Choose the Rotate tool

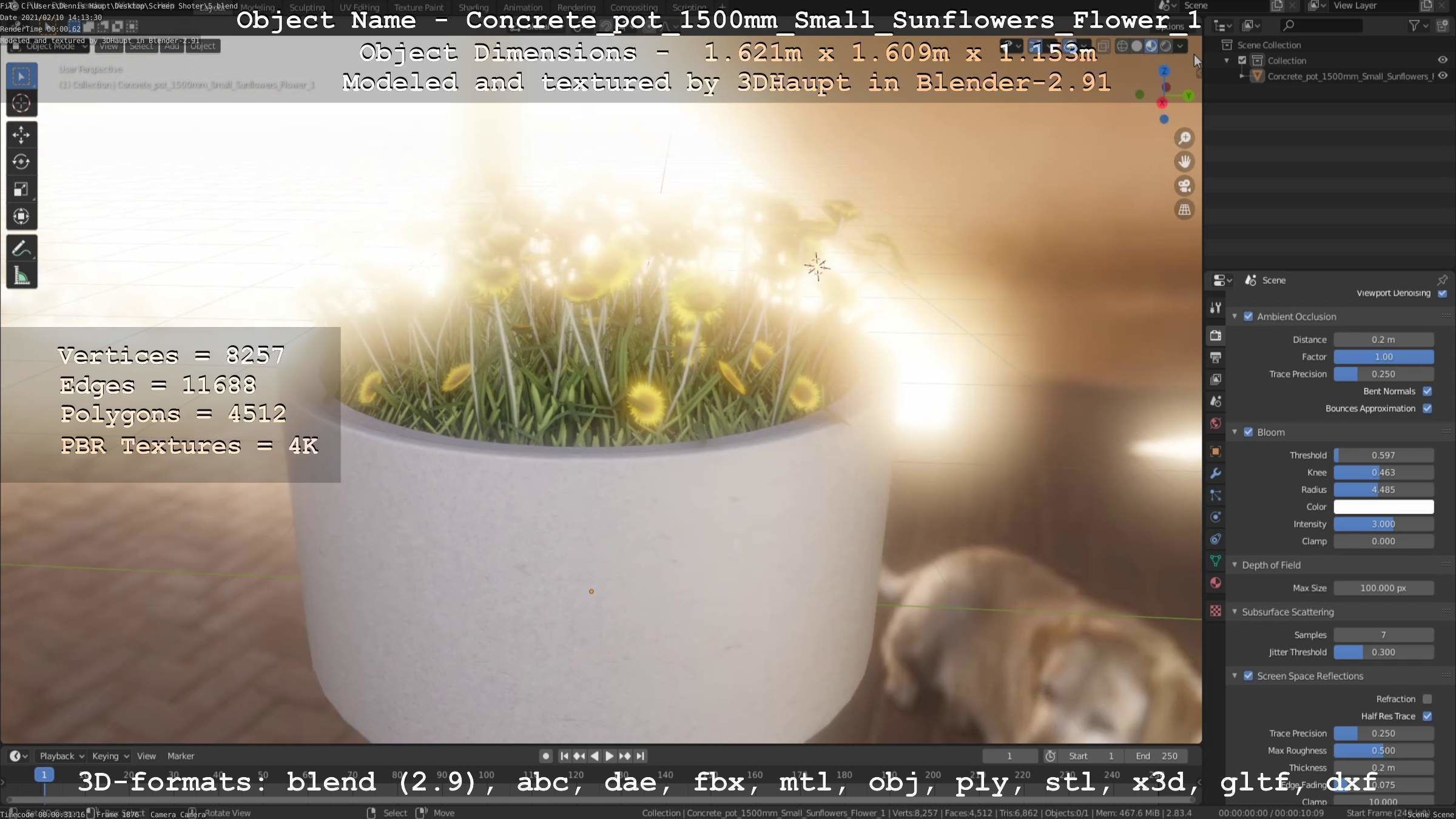click(21, 162)
